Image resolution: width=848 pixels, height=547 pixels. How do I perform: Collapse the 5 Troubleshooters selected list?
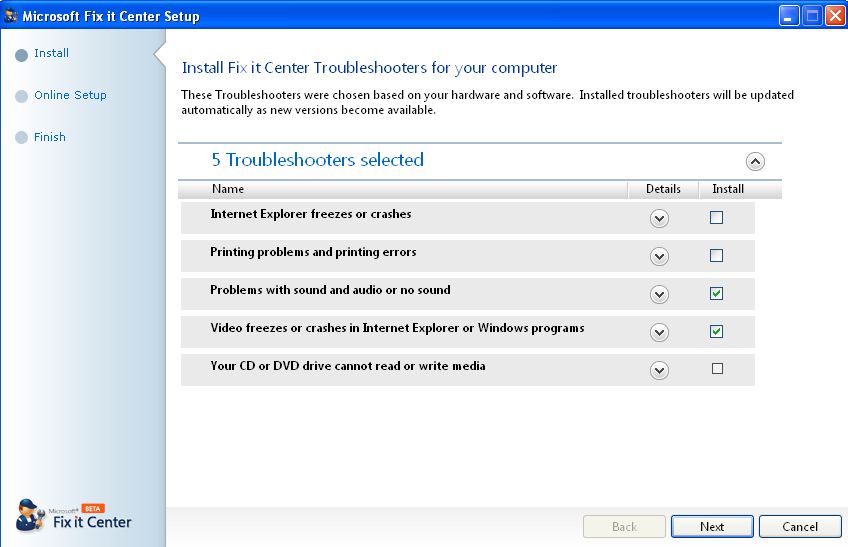click(755, 161)
